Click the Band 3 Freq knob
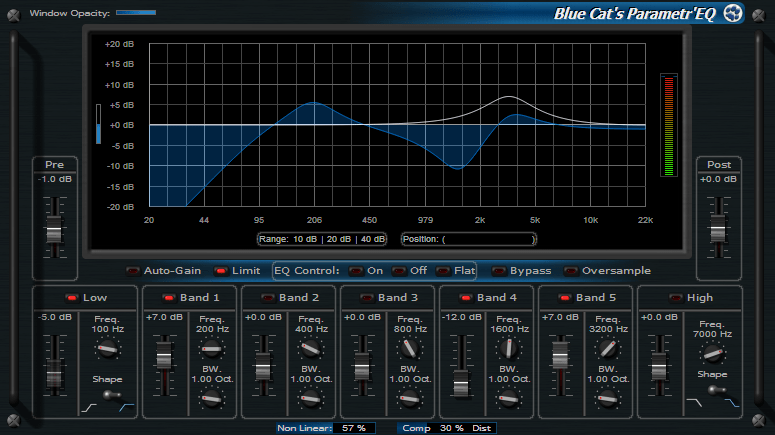775x435 pixels. point(409,349)
